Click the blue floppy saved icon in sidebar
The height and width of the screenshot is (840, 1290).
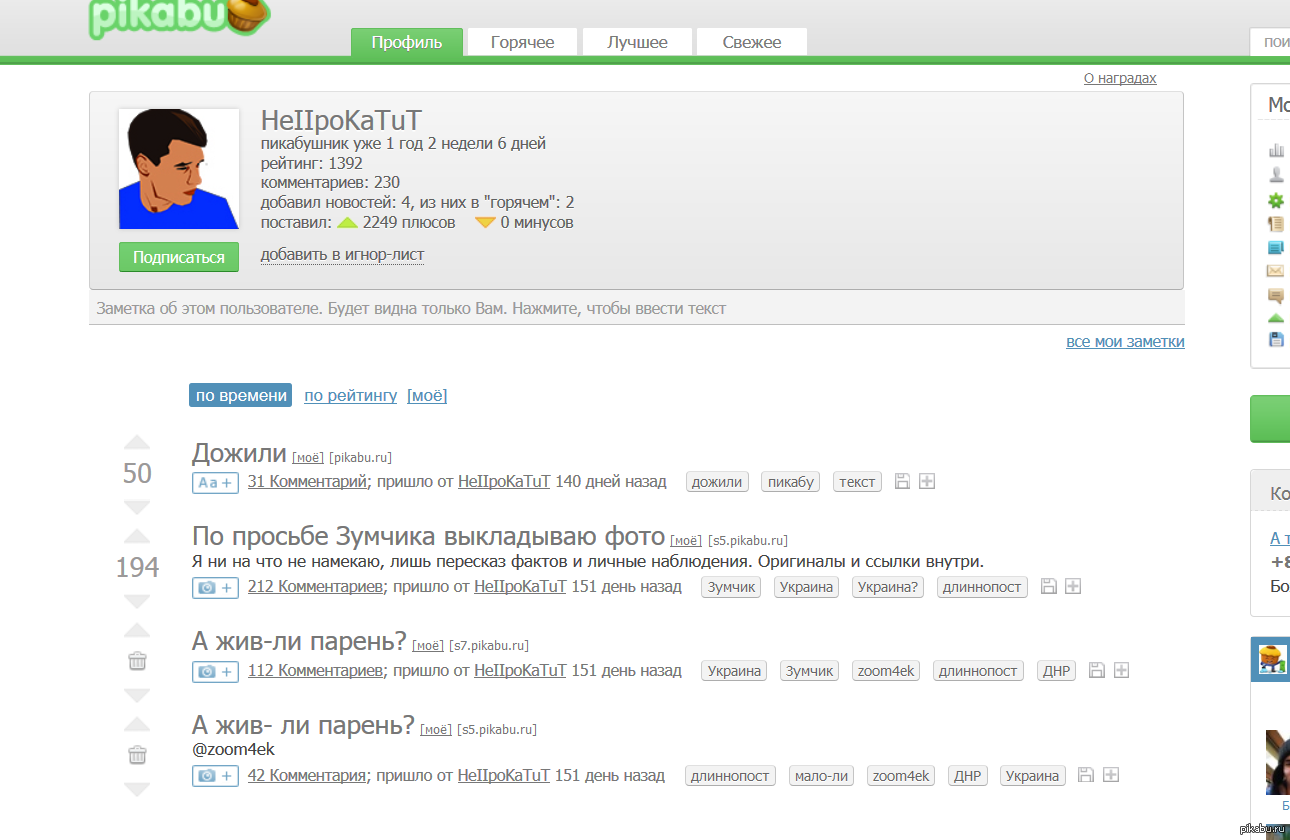1276,340
